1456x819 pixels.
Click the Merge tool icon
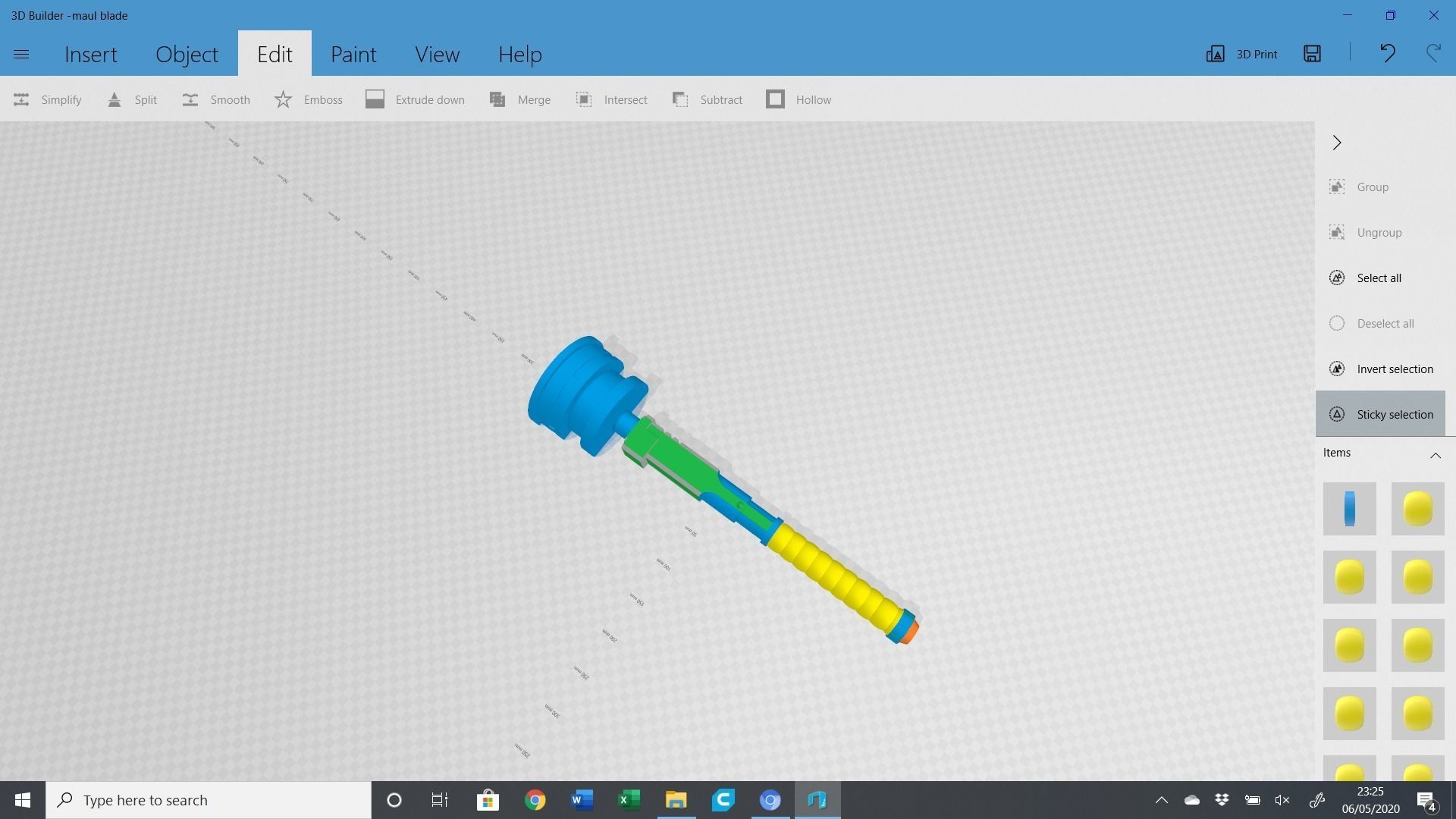coord(497,99)
